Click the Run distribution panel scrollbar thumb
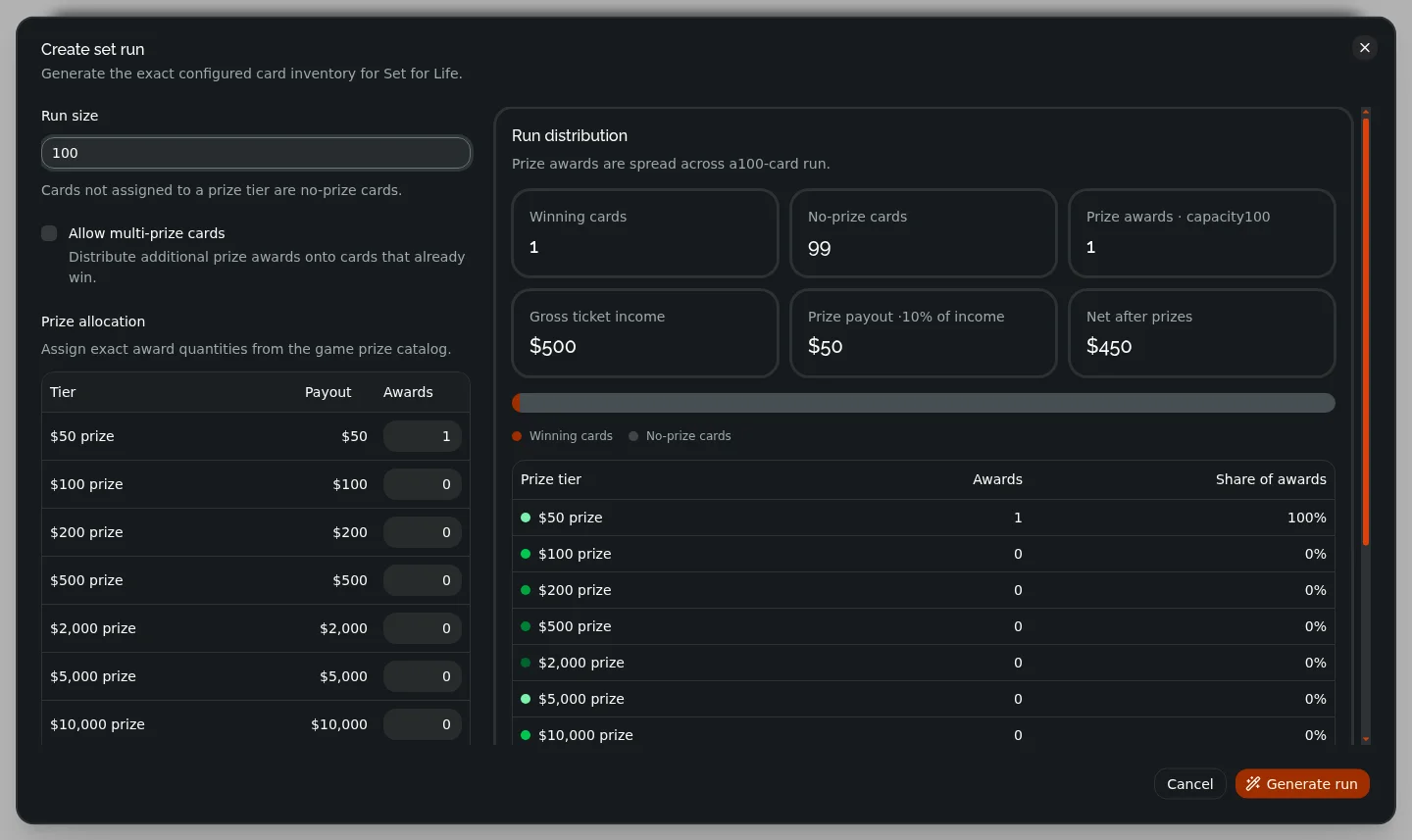Screen dimensions: 1412x840 tap(1366, 331)
